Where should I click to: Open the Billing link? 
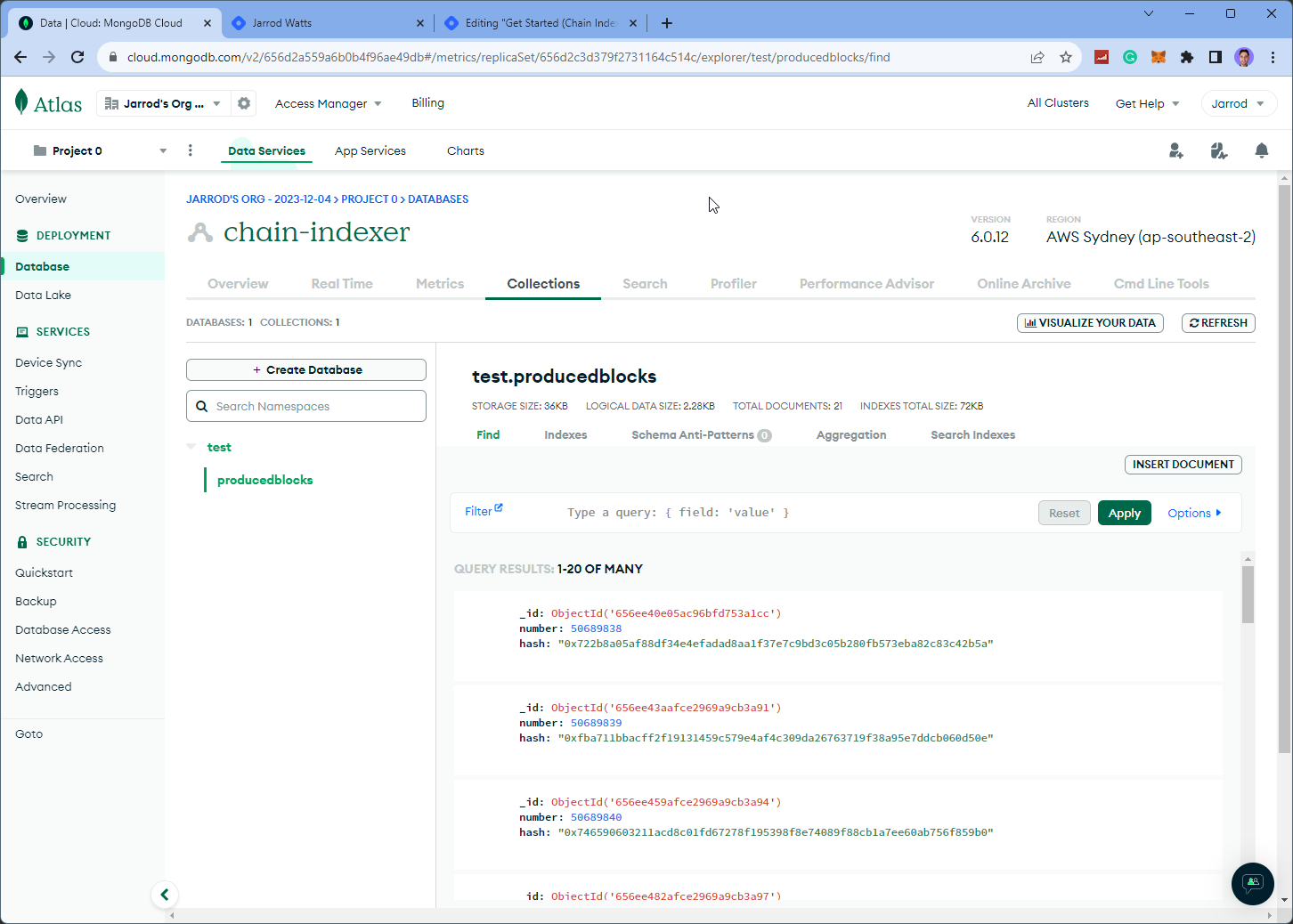point(427,102)
